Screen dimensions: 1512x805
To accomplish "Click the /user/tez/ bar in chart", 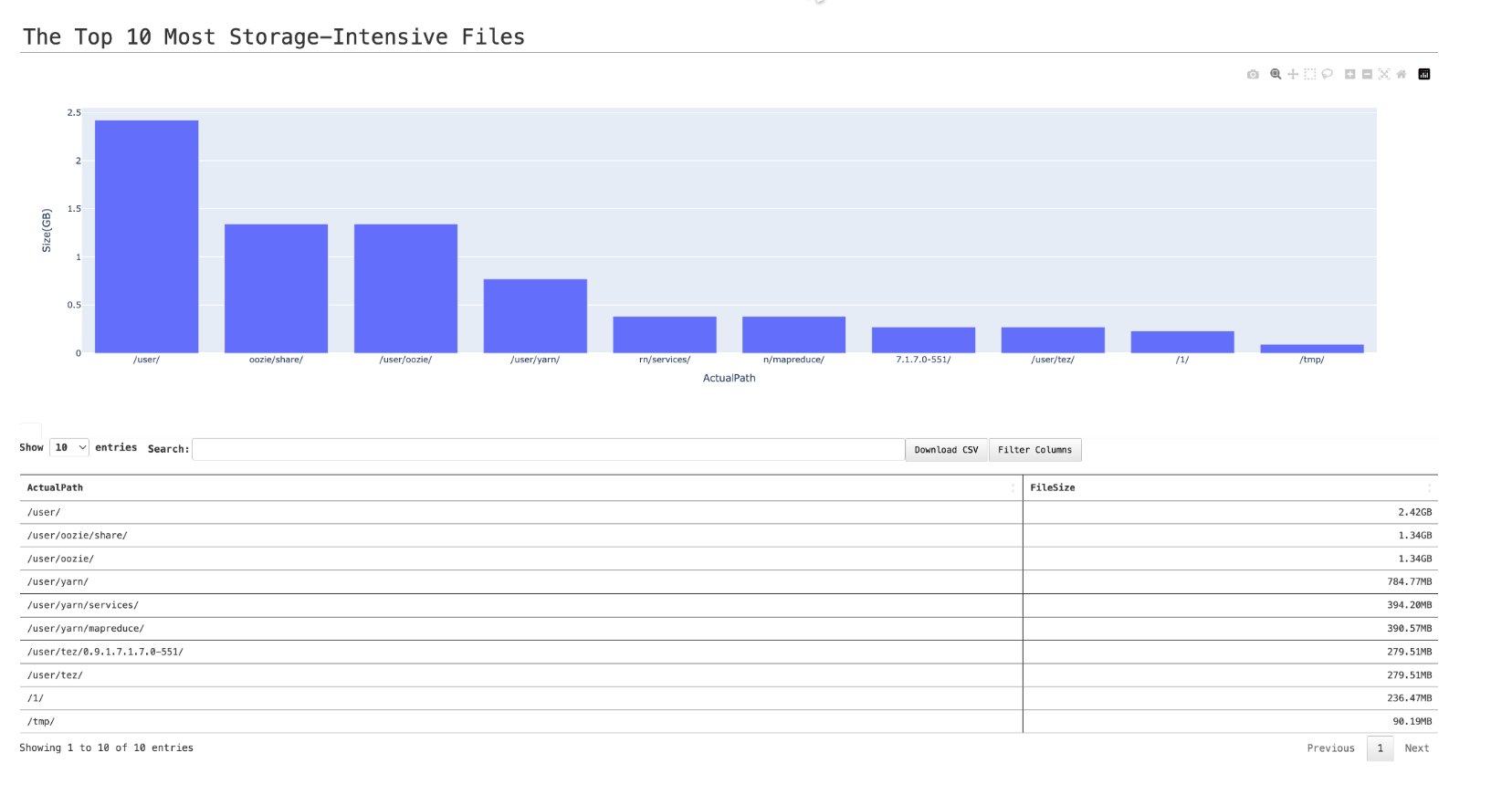I will click(1053, 340).
